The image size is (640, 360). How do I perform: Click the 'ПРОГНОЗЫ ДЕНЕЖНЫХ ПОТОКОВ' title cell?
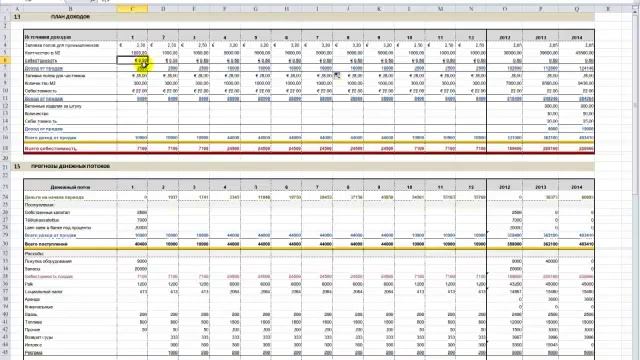[x=70, y=167]
